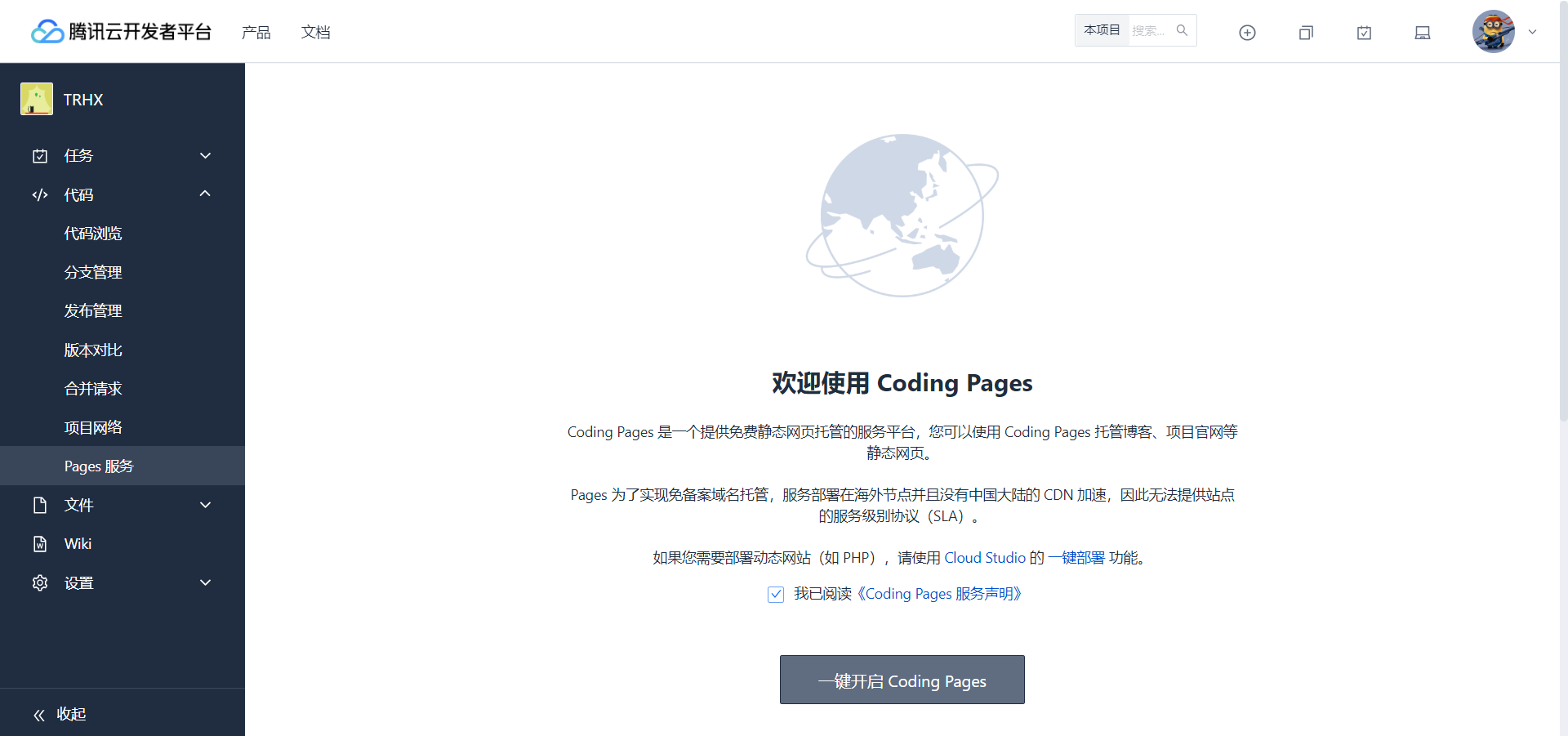This screenshot has height=736, width=1568.
Task: Expand the 设置 section chevron
Action: (x=206, y=582)
